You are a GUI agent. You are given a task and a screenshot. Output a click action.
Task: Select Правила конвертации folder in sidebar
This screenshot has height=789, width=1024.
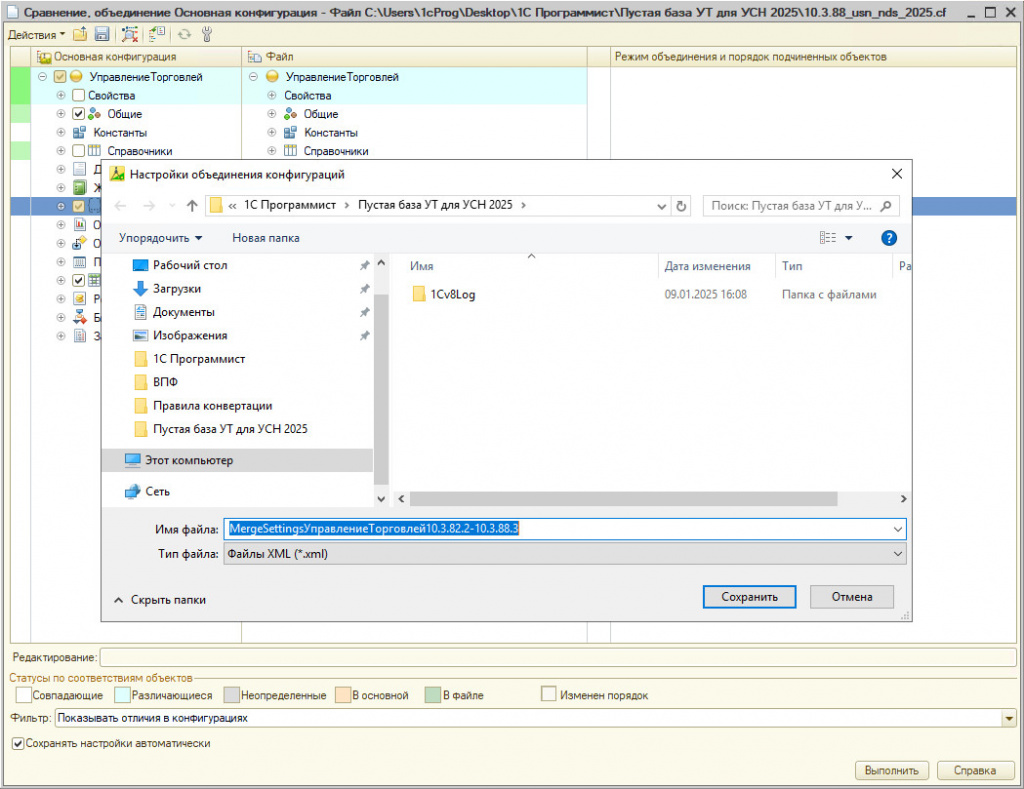212,406
